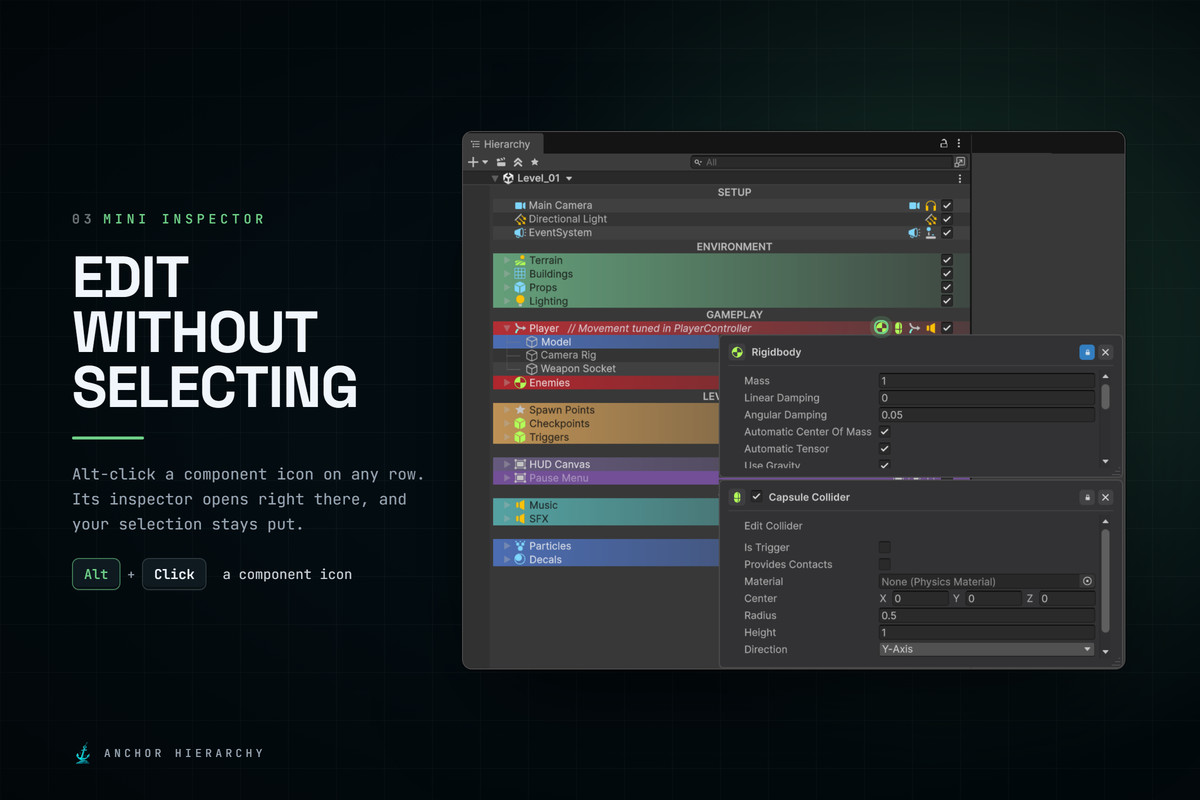Enable the Provides Contacts checkbox
Screen dimensions: 1200x800
(x=884, y=564)
